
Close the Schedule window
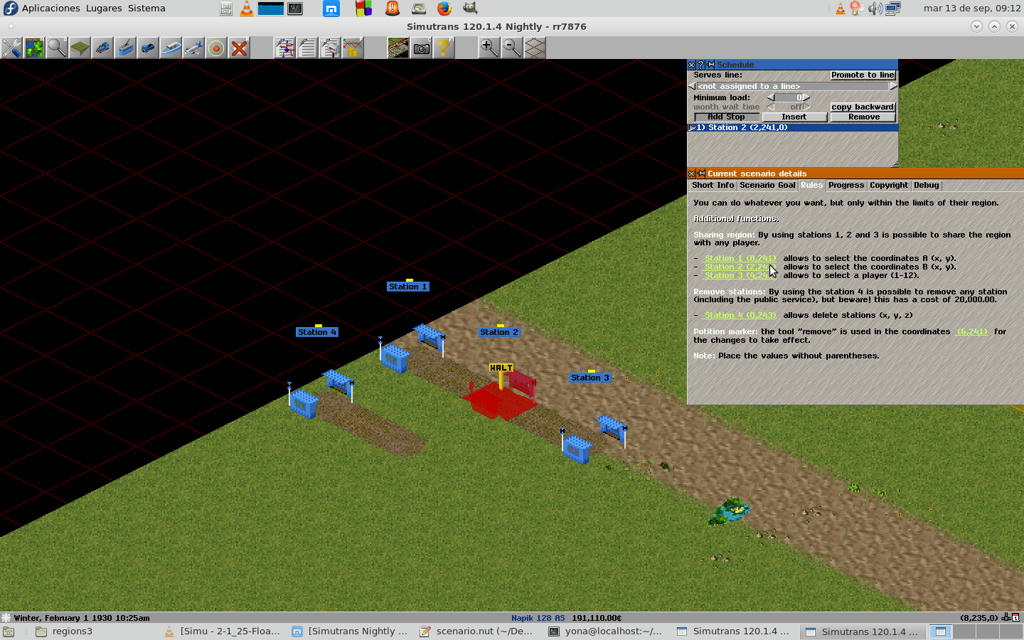692,65
